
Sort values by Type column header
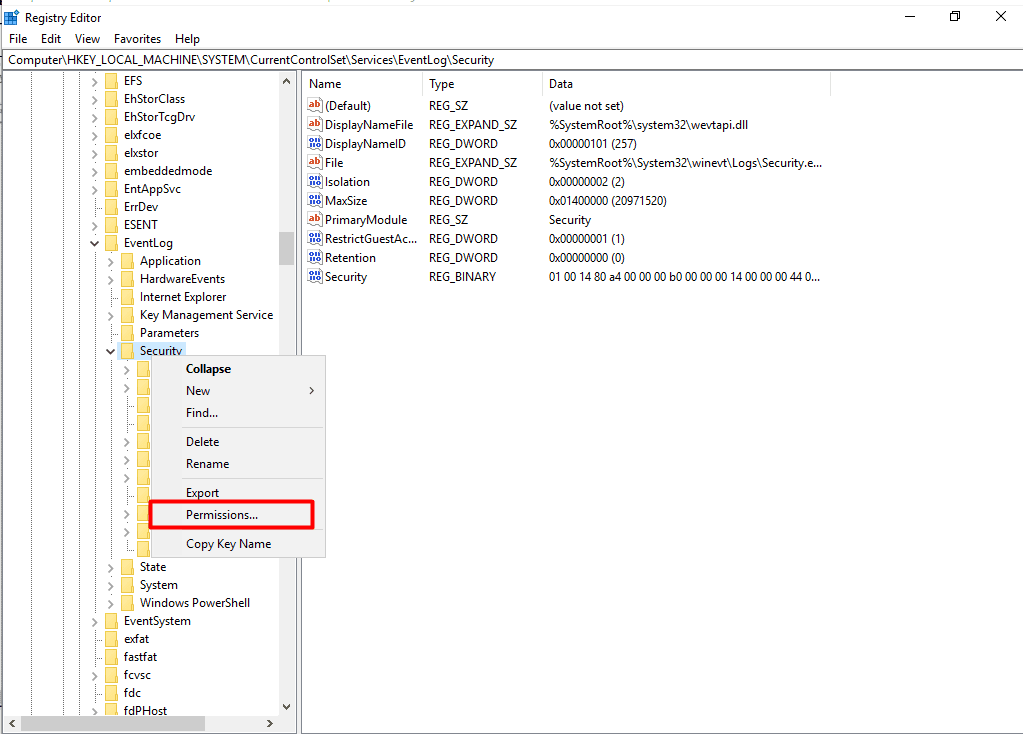(481, 84)
